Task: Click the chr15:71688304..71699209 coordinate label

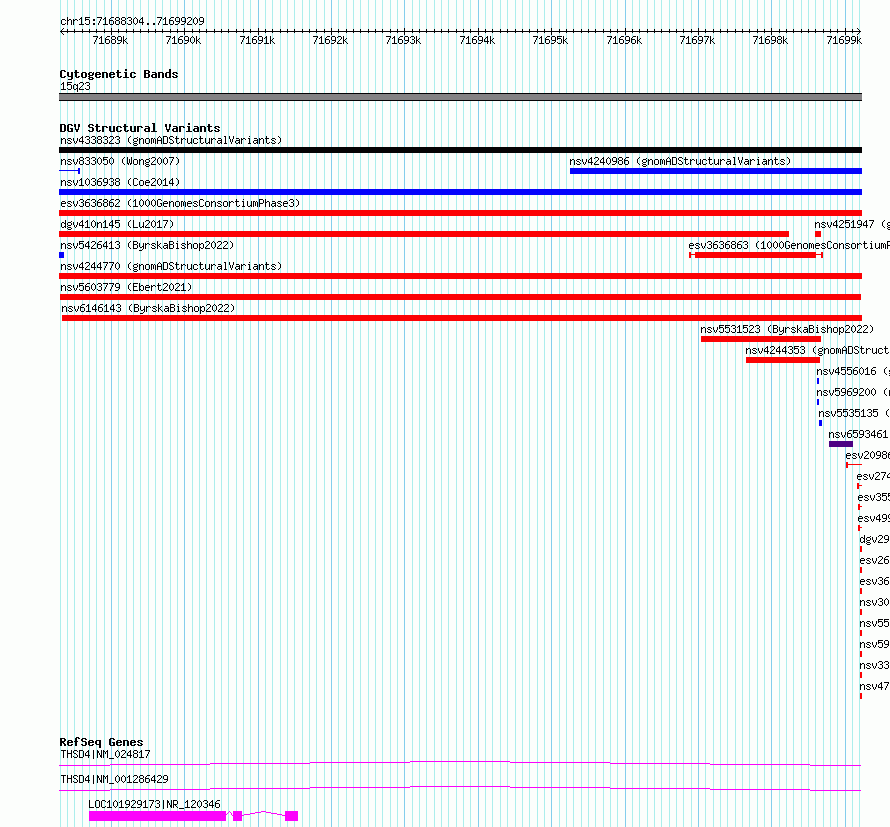Action: click(x=132, y=21)
